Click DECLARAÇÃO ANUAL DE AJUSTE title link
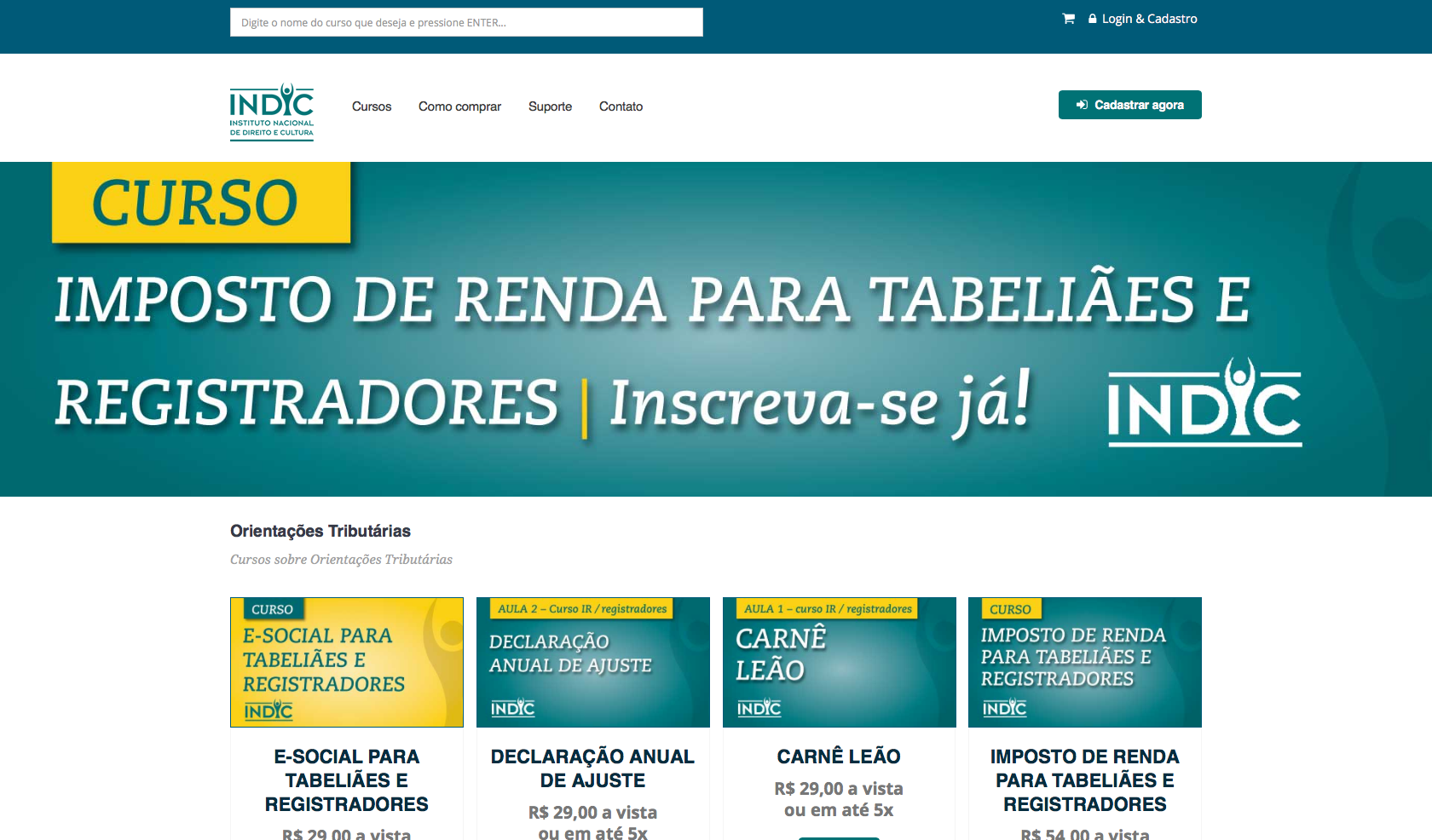This screenshot has width=1432, height=840. (592, 768)
